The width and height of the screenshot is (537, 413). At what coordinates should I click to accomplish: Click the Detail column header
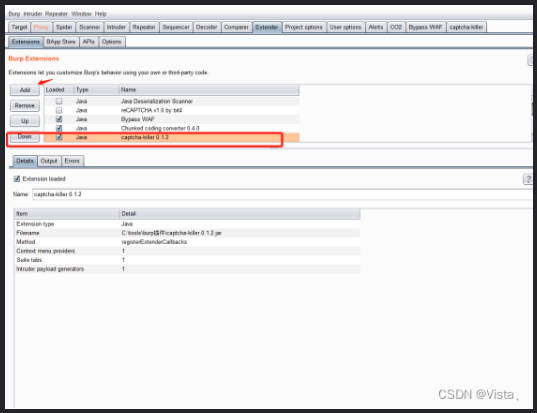pos(240,214)
